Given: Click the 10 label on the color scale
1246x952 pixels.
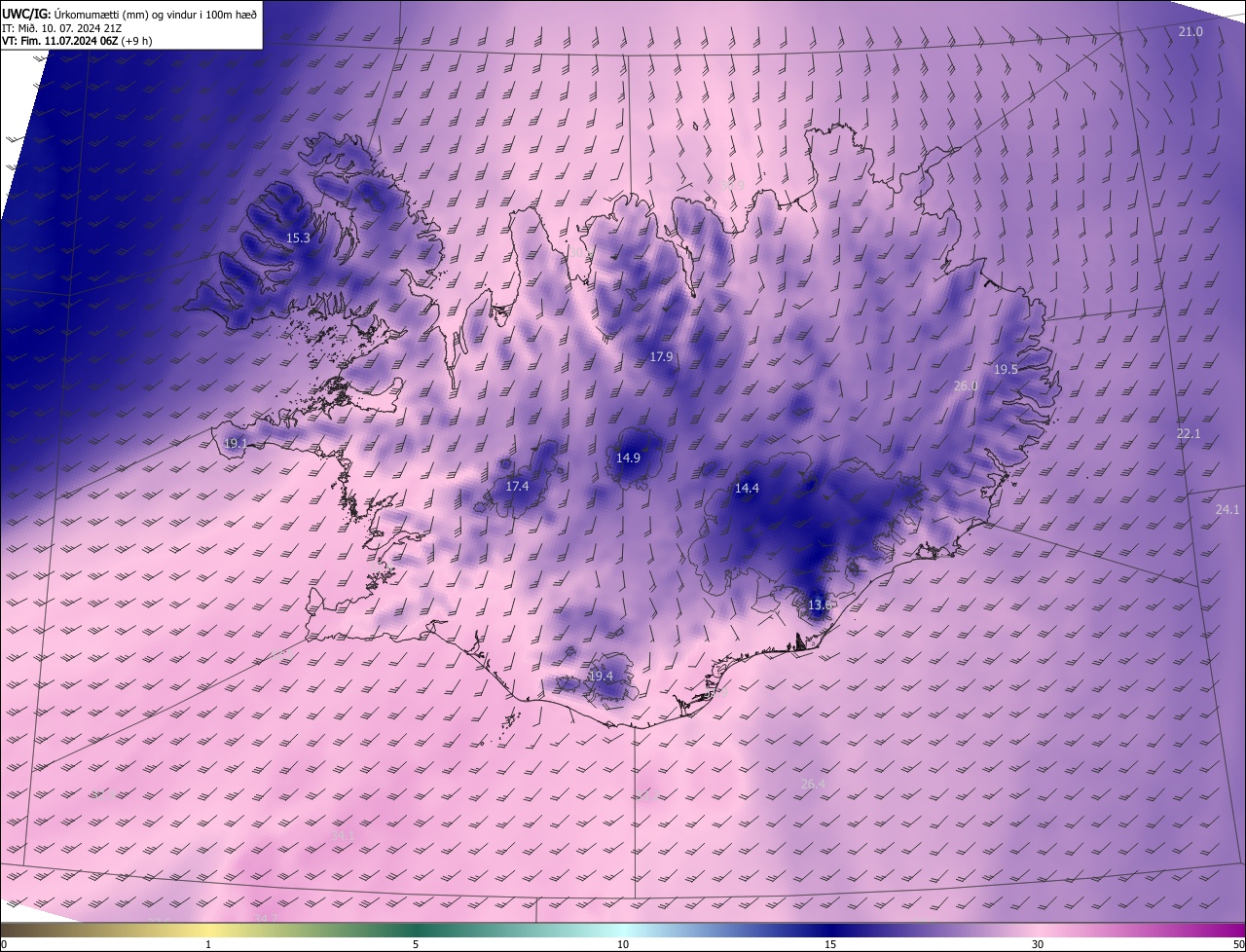Looking at the screenshot, I should 623,944.
